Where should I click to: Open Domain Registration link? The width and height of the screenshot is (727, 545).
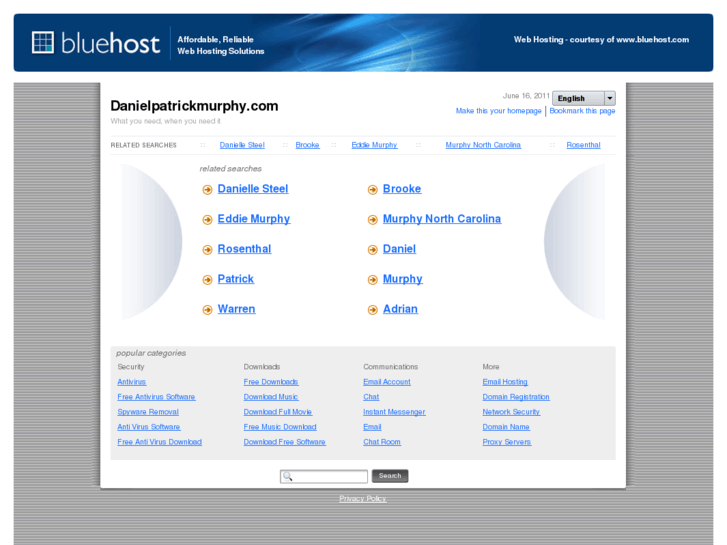tap(516, 397)
